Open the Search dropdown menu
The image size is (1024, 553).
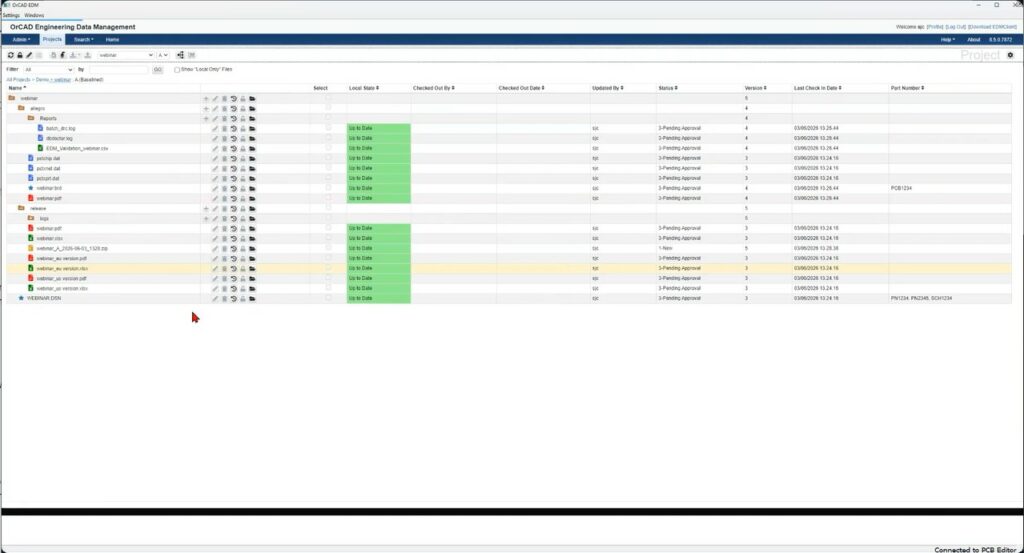tap(83, 40)
